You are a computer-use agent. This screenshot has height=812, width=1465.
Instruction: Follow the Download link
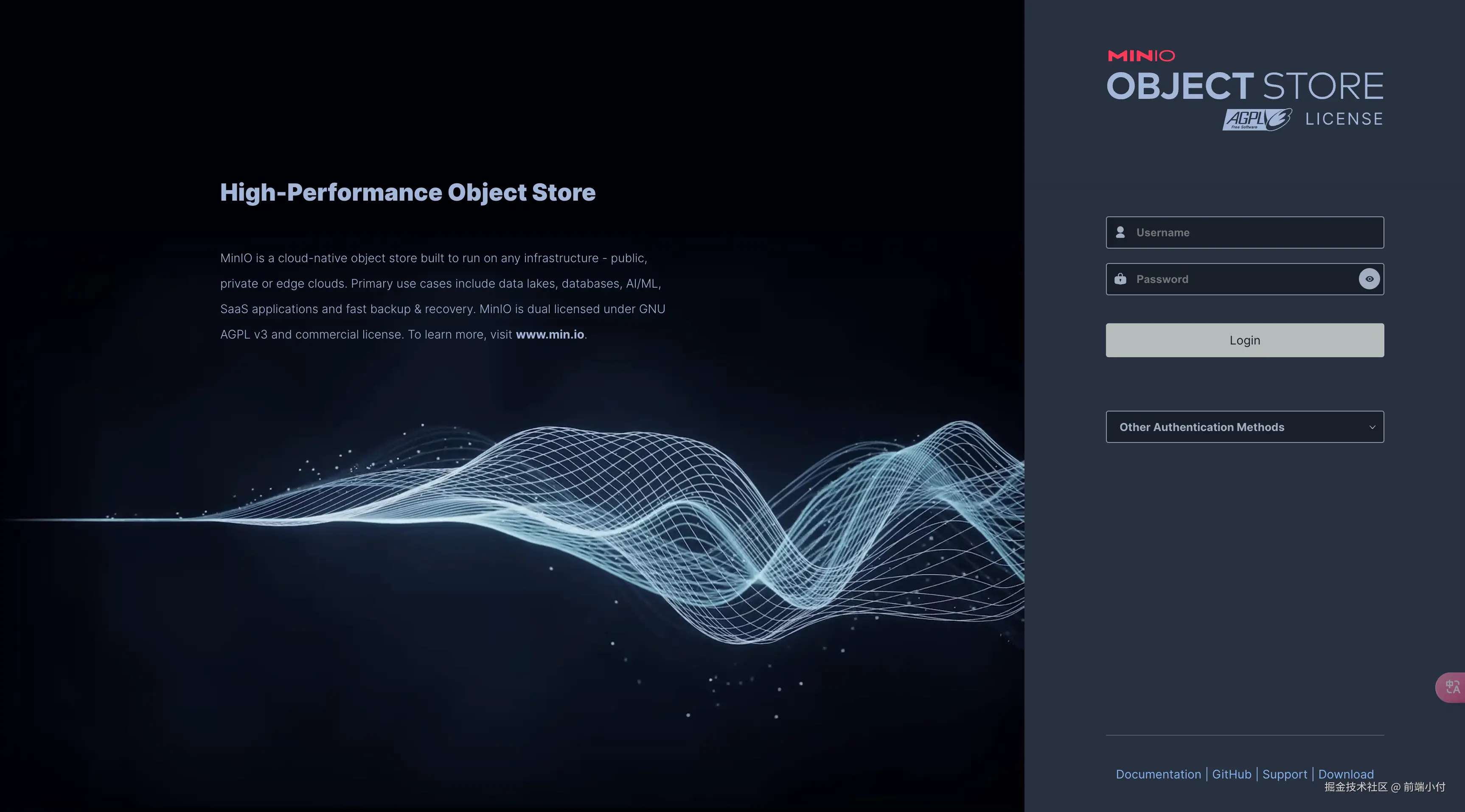pyautogui.click(x=1346, y=775)
